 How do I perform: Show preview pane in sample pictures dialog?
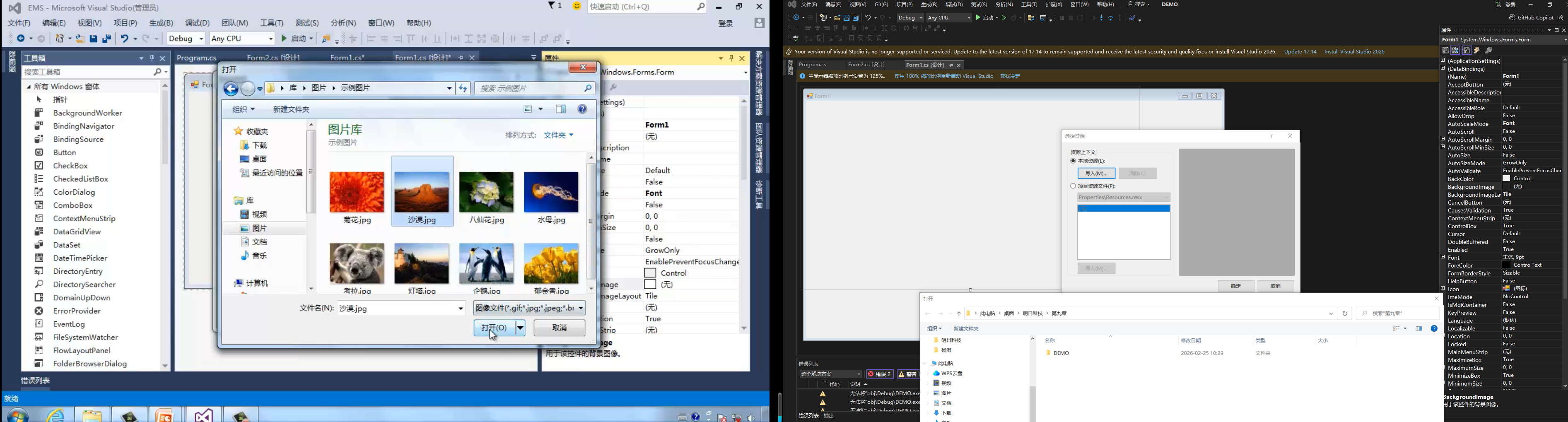561,110
